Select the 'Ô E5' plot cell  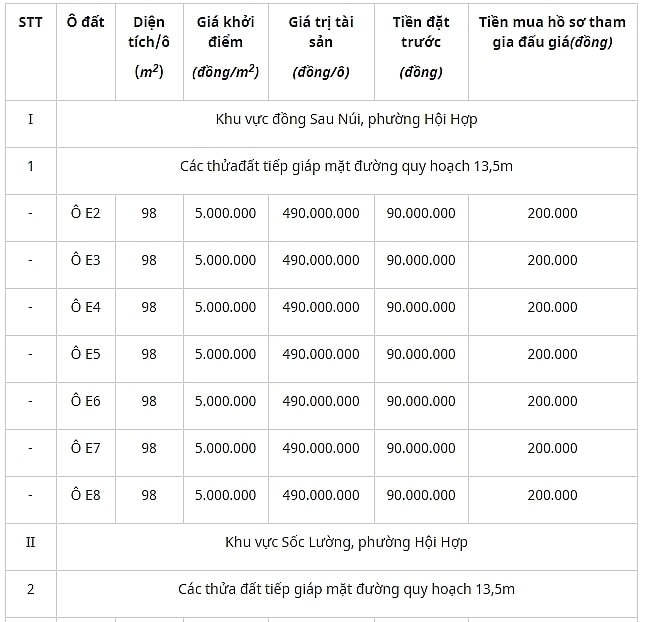86,354
